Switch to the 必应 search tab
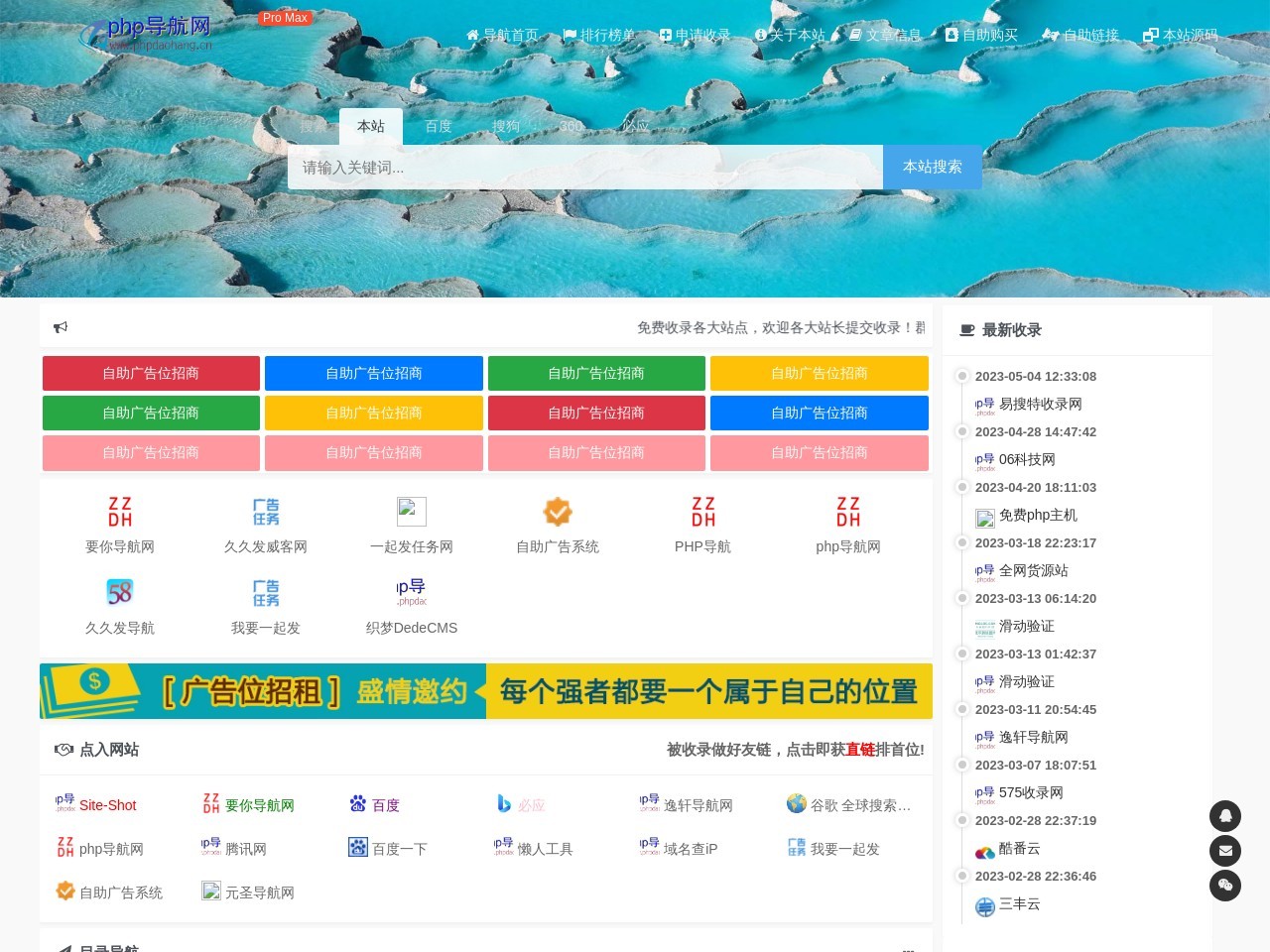This screenshot has height=952, width=1270. (x=635, y=127)
